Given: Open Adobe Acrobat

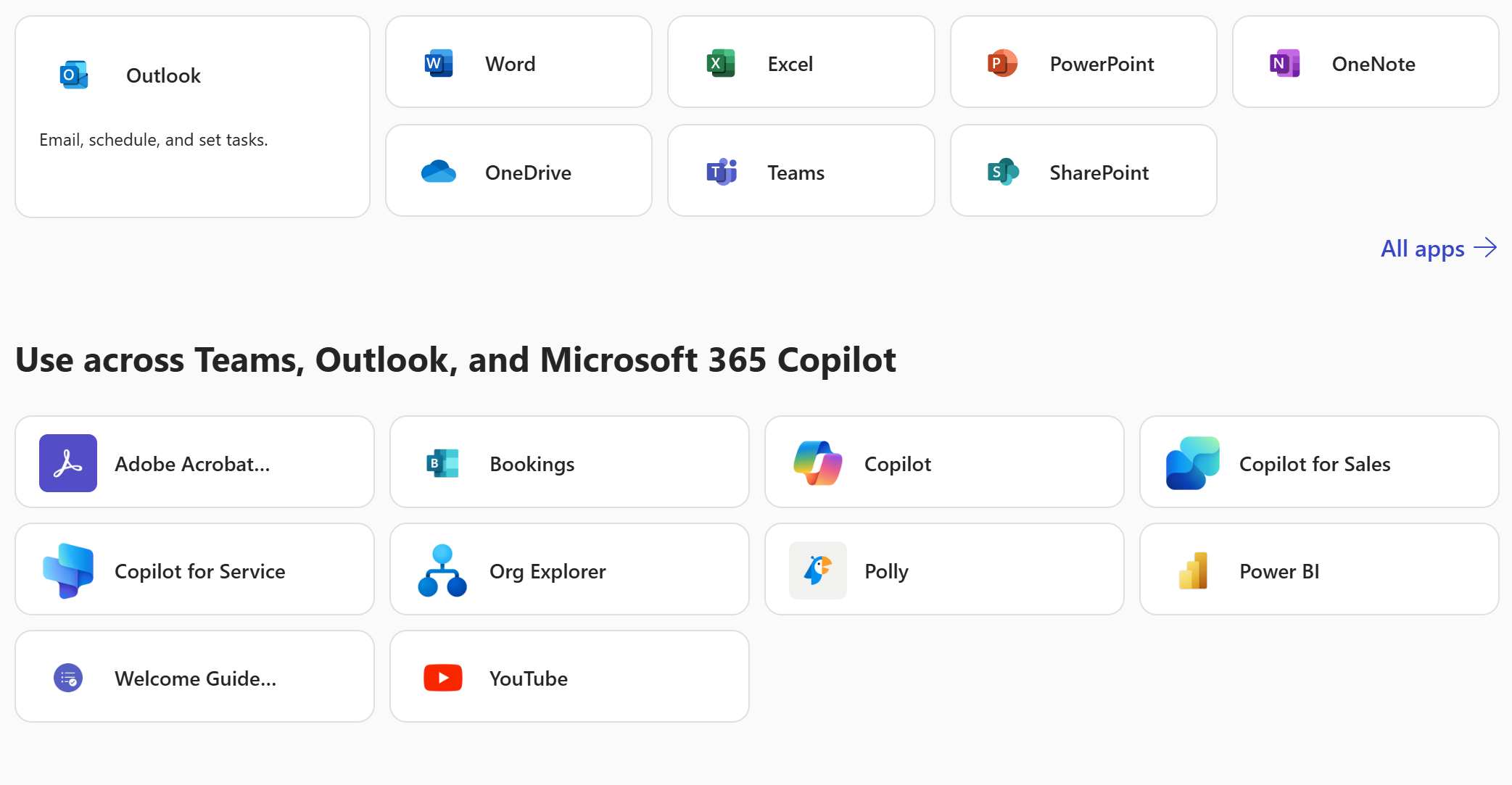Looking at the screenshot, I should click(194, 462).
